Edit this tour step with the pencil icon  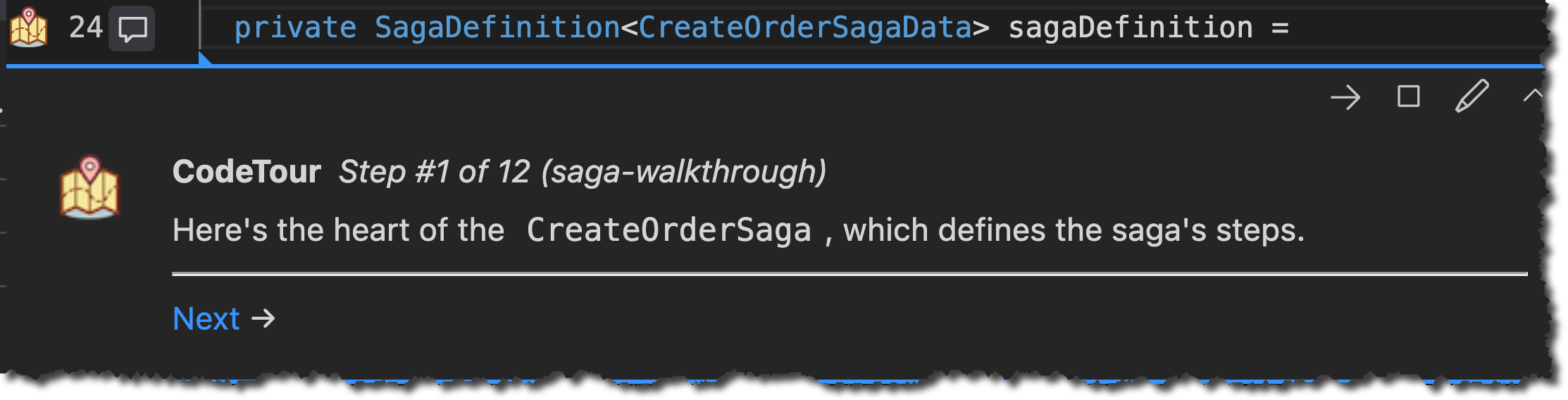click(x=1471, y=96)
